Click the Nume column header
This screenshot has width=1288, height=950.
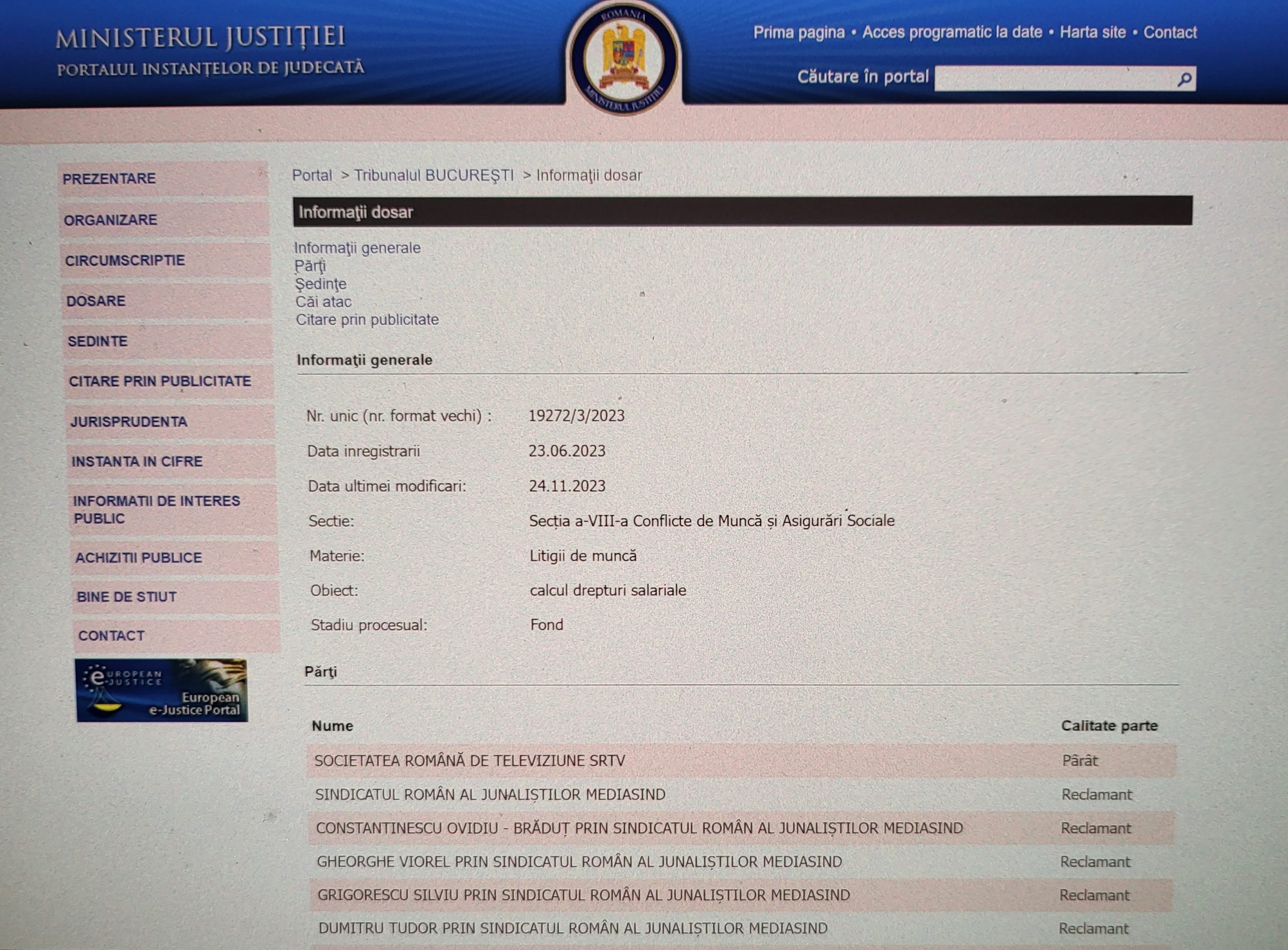(x=333, y=726)
